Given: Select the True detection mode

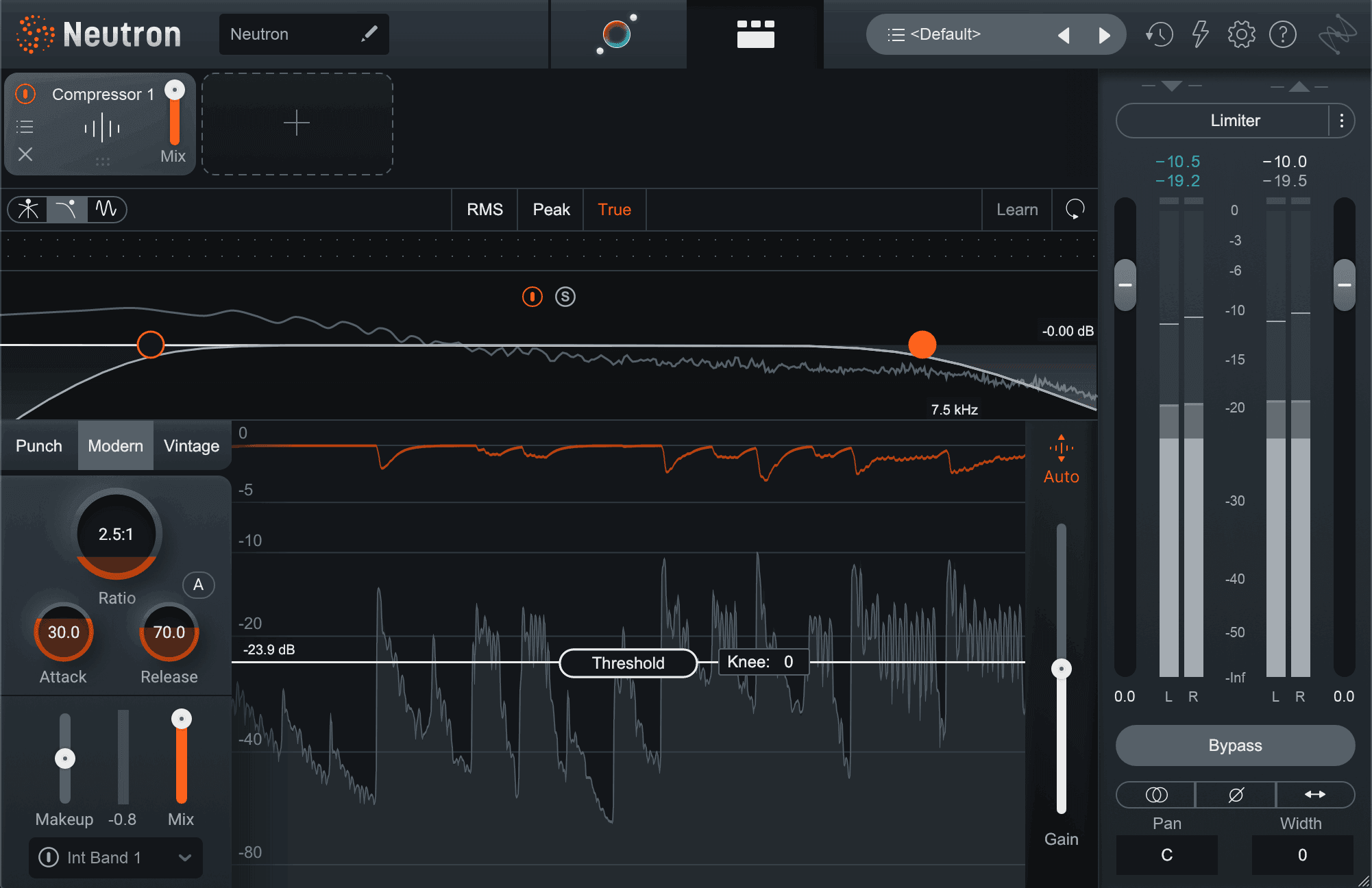Looking at the screenshot, I should tap(614, 210).
